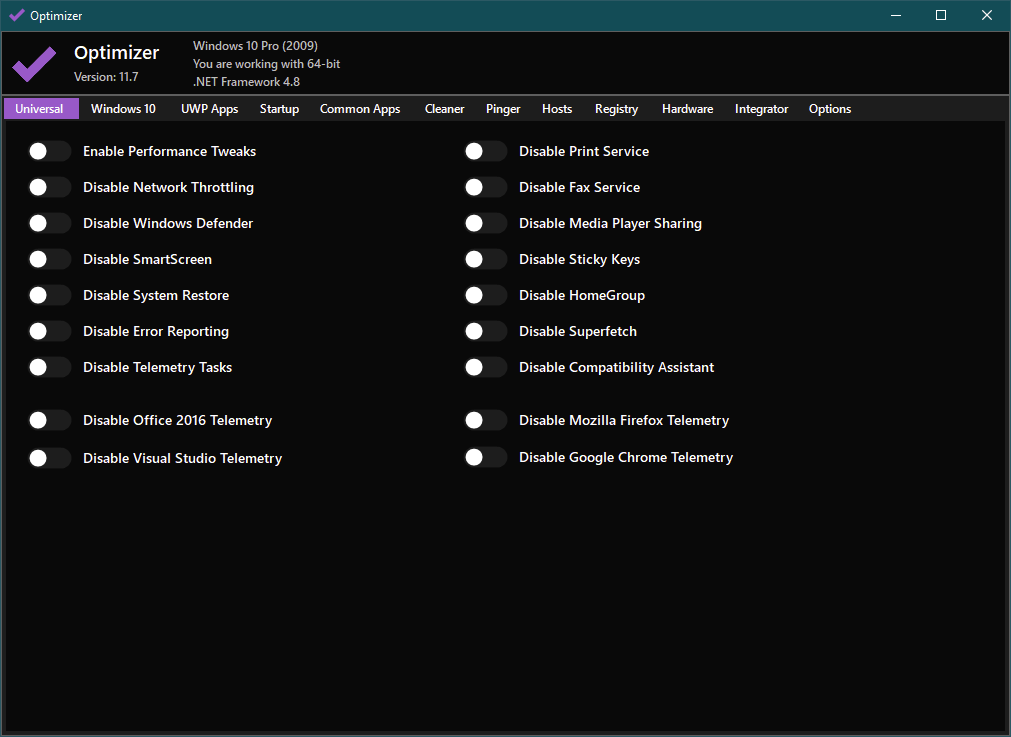Click the Disable Network Throttling label

[168, 187]
